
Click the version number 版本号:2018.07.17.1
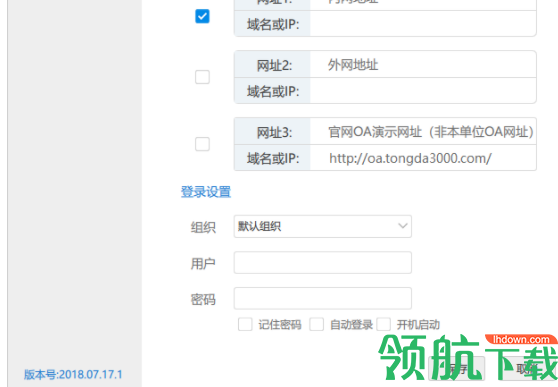[73, 375]
